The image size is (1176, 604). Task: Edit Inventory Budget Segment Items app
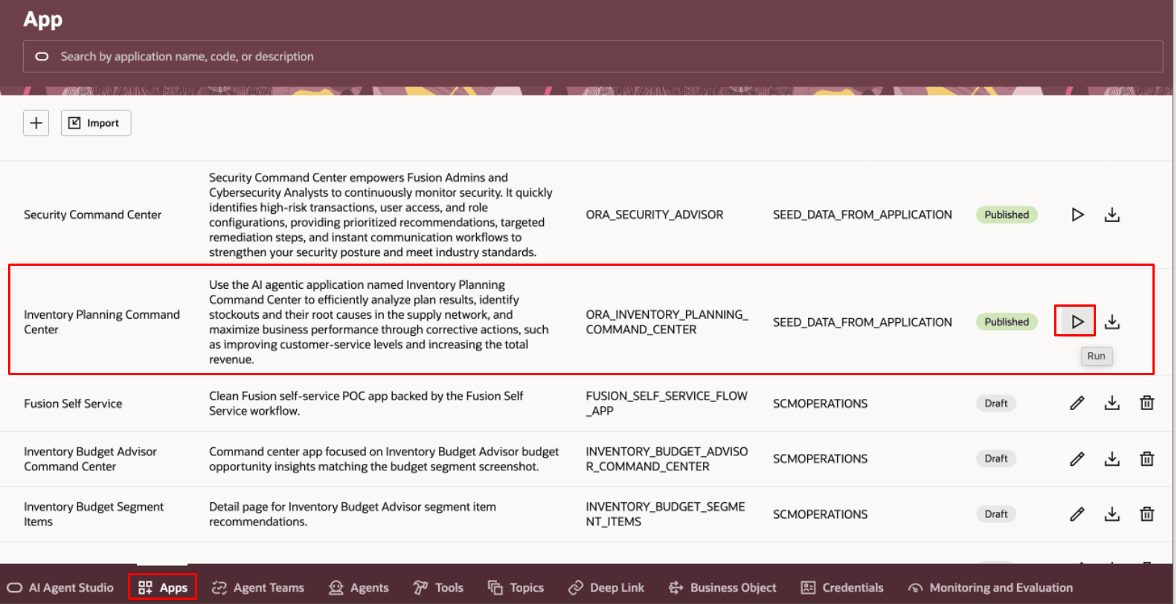[x=1077, y=514]
